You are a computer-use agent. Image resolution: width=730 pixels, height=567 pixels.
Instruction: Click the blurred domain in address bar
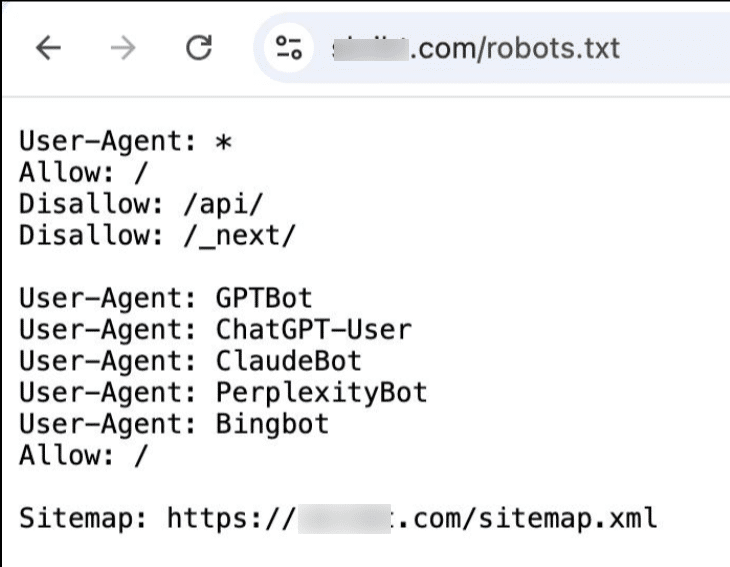[x=371, y=49]
